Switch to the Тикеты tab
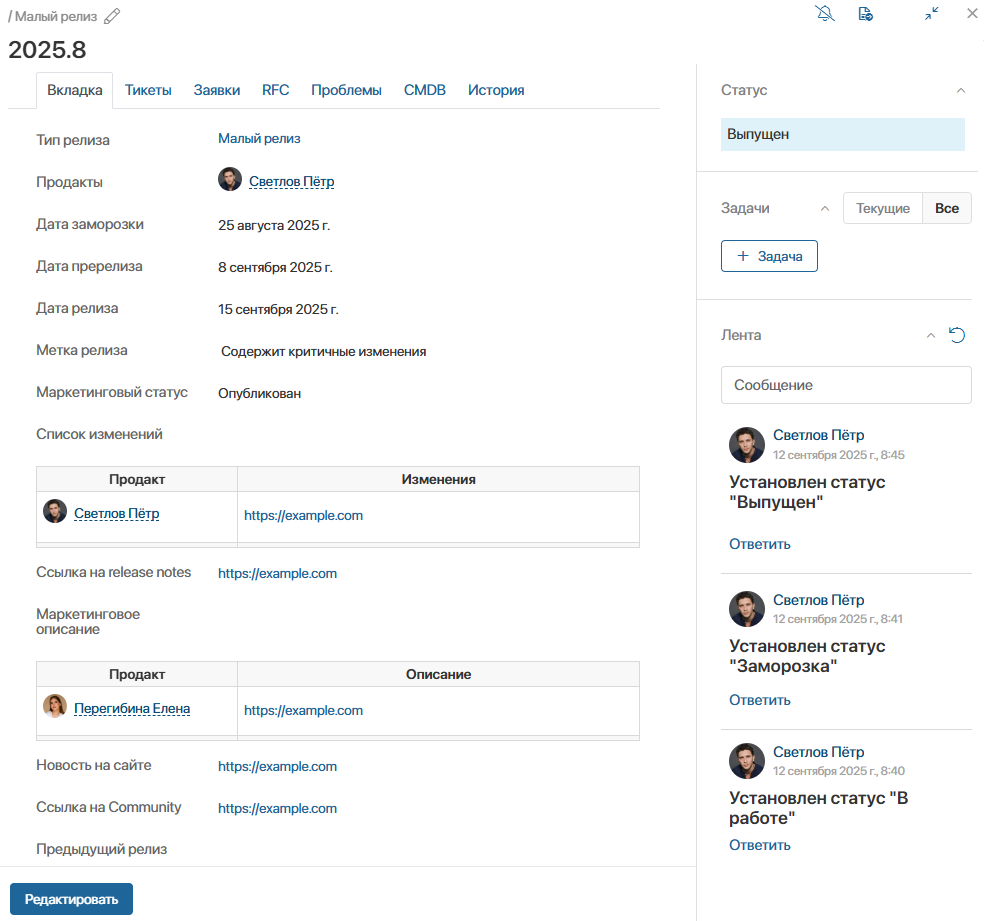The height and width of the screenshot is (921, 984). (x=148, y=90)
